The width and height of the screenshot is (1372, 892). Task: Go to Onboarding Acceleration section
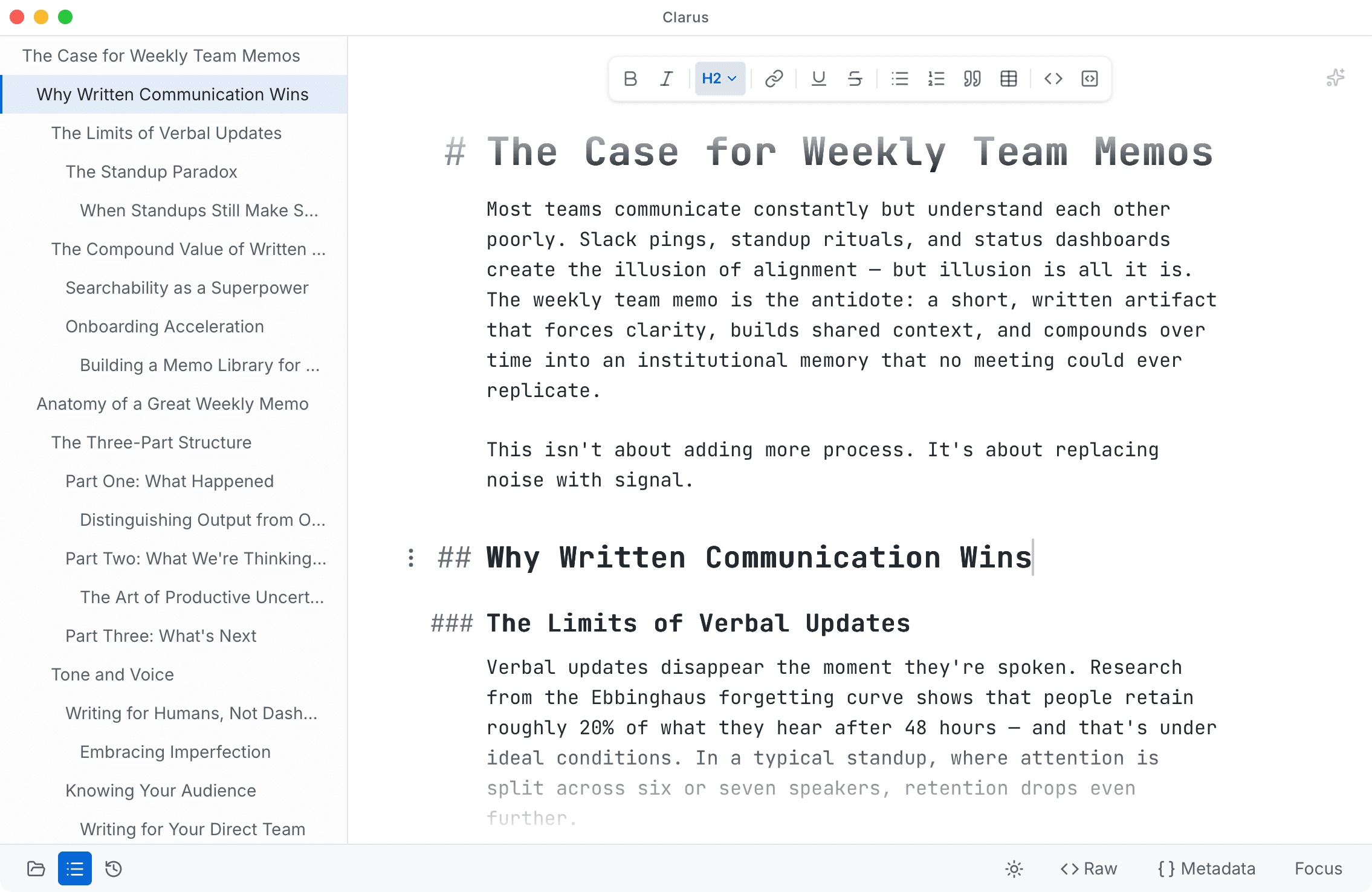[x=174, y=326]
